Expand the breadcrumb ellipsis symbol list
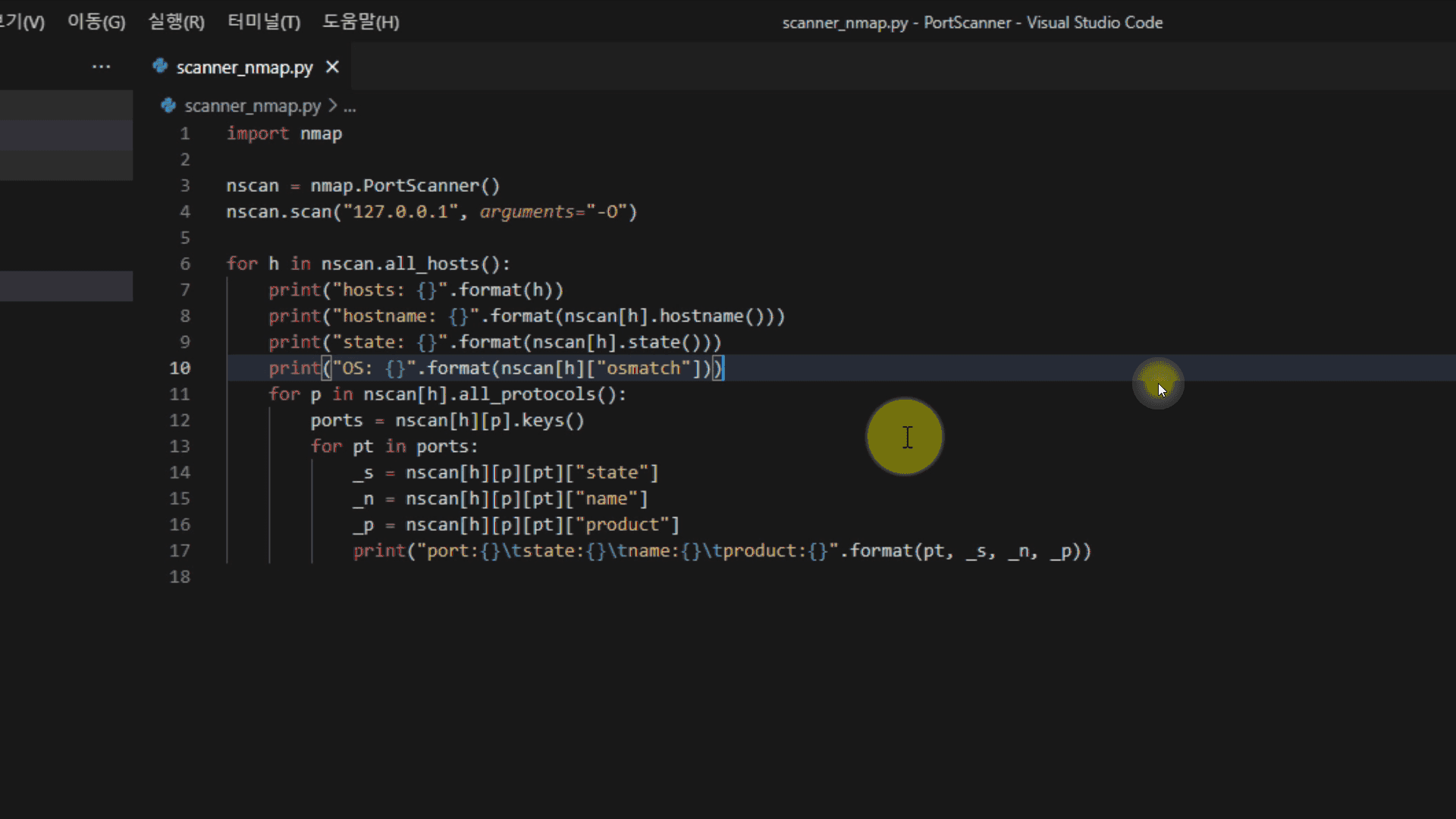This screenshot has width=1456, height=819. [x=350, y=106]
